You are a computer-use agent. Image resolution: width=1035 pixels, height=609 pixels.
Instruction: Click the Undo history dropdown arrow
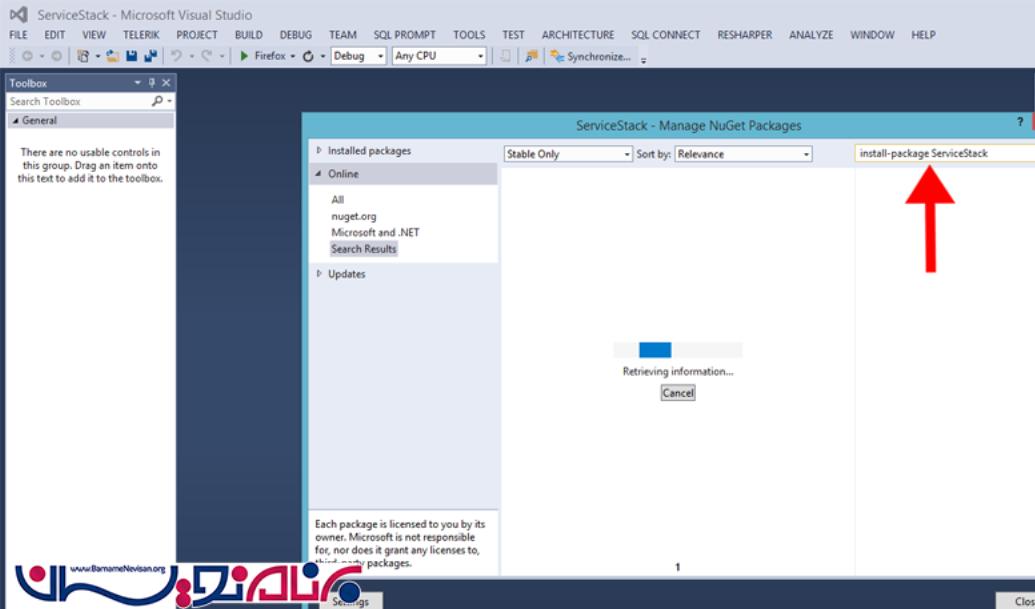pyautogui.click(x=191, y=56)
